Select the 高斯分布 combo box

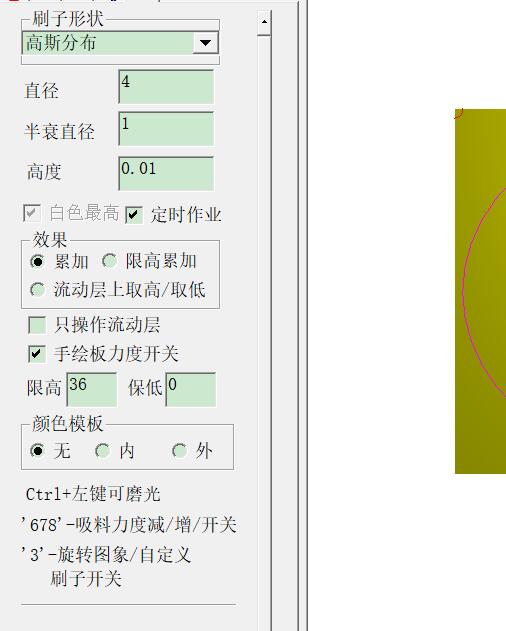[120, 42]
